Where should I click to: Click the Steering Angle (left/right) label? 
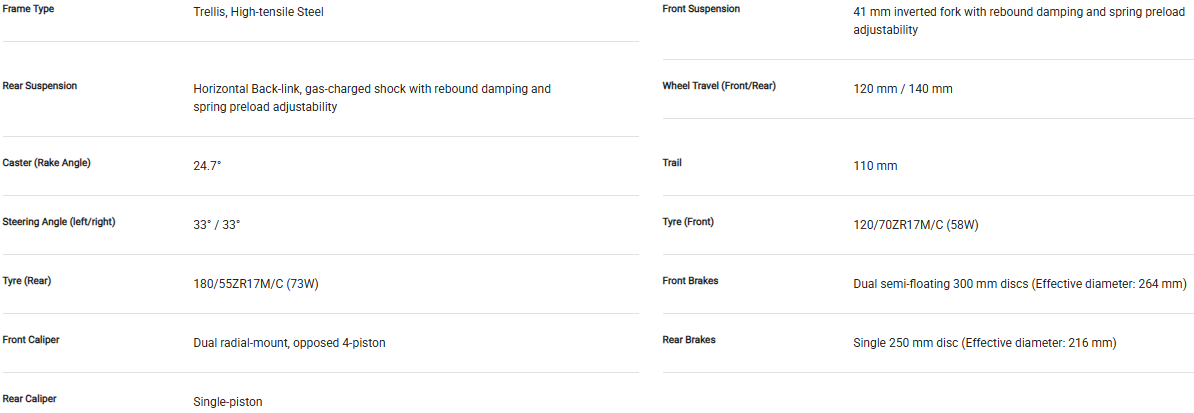click(59, 222)
